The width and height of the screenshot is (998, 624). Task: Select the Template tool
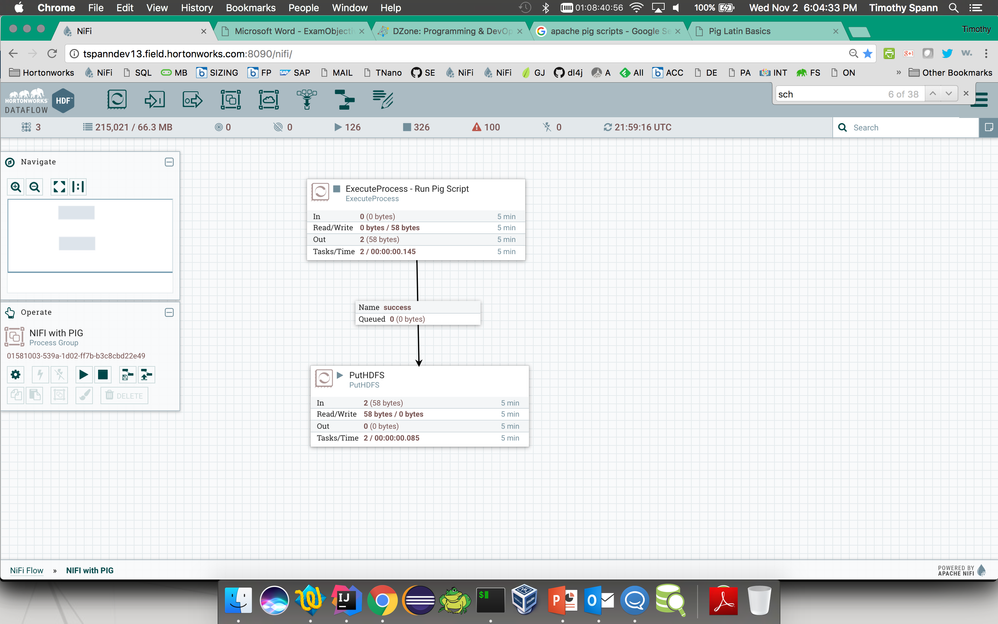pos(344,99)
